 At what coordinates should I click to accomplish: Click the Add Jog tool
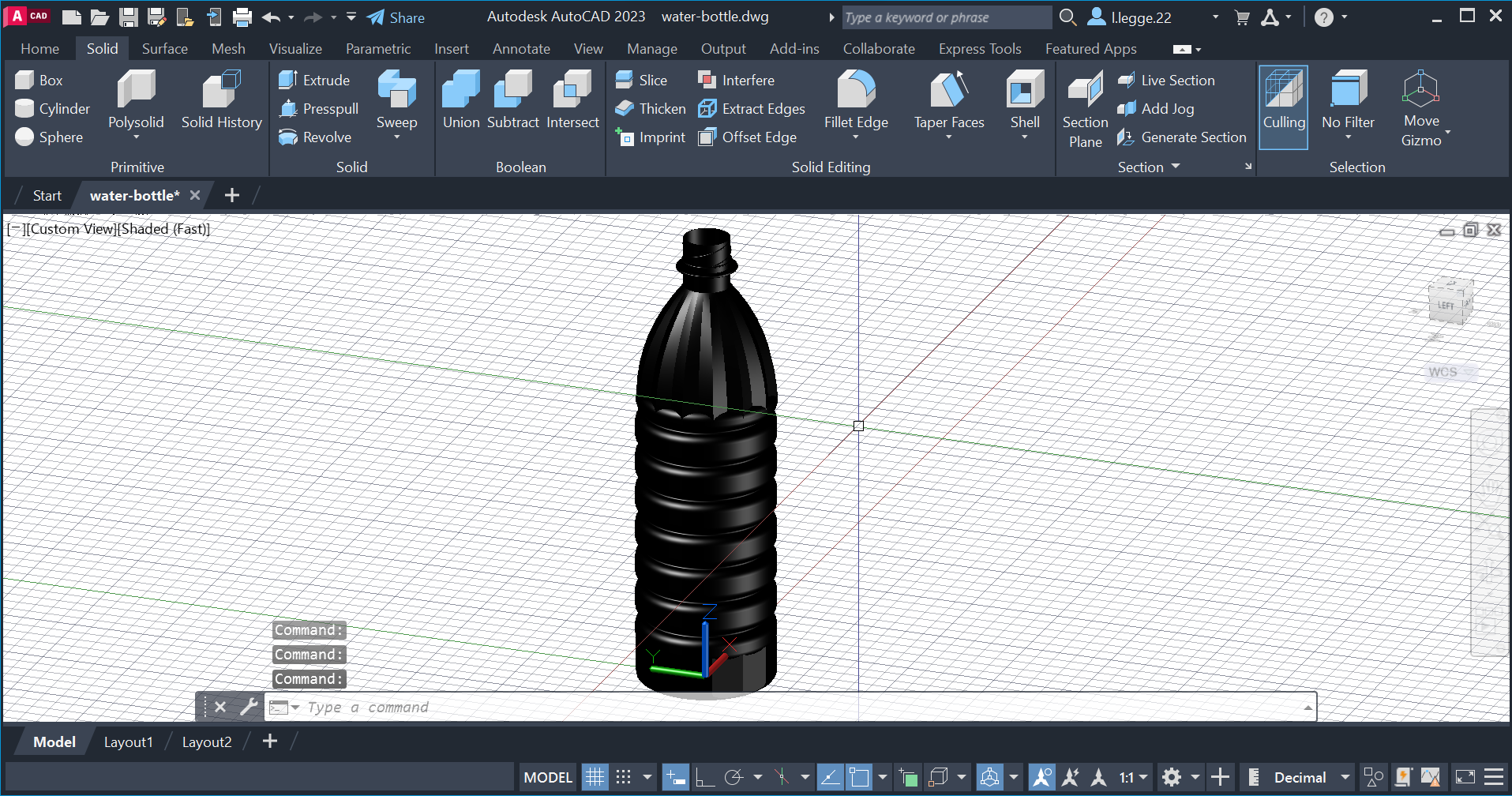tap(1155, 108)
